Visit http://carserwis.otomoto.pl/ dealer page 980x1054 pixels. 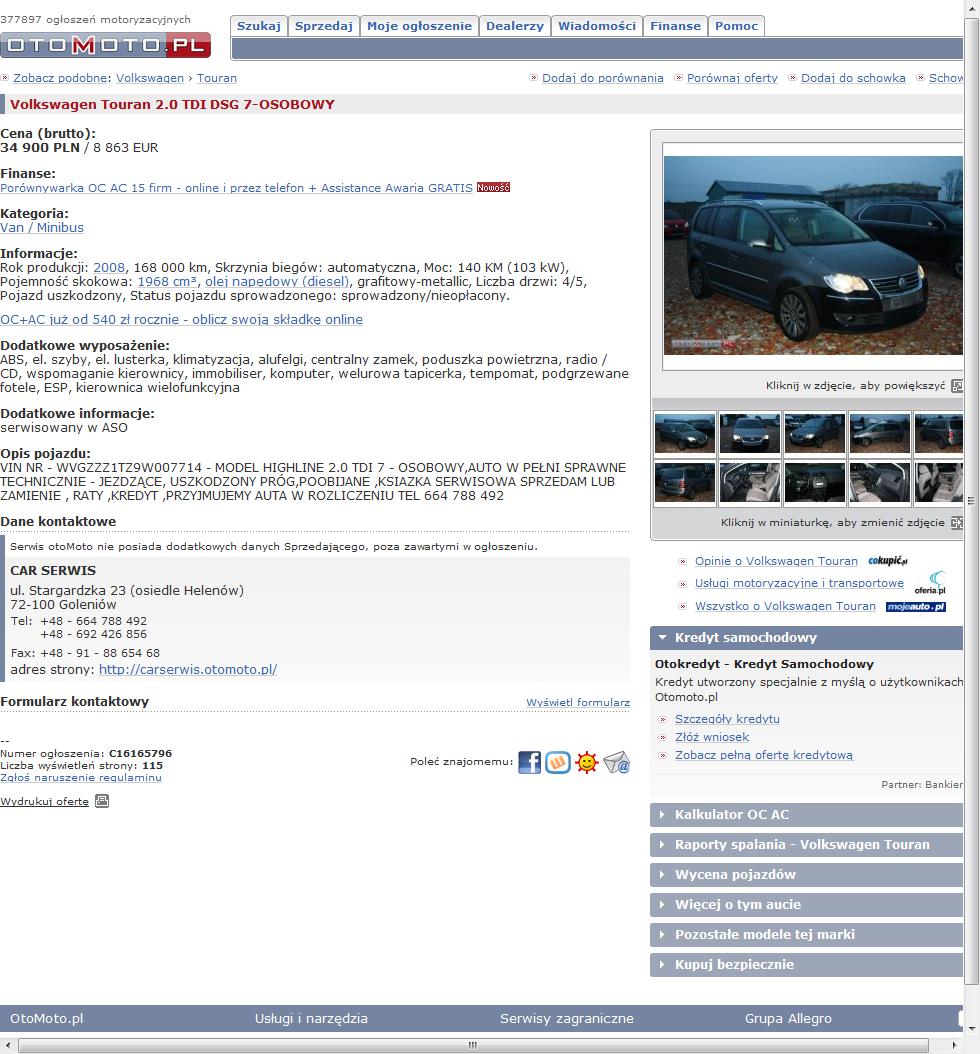point(188,670)
